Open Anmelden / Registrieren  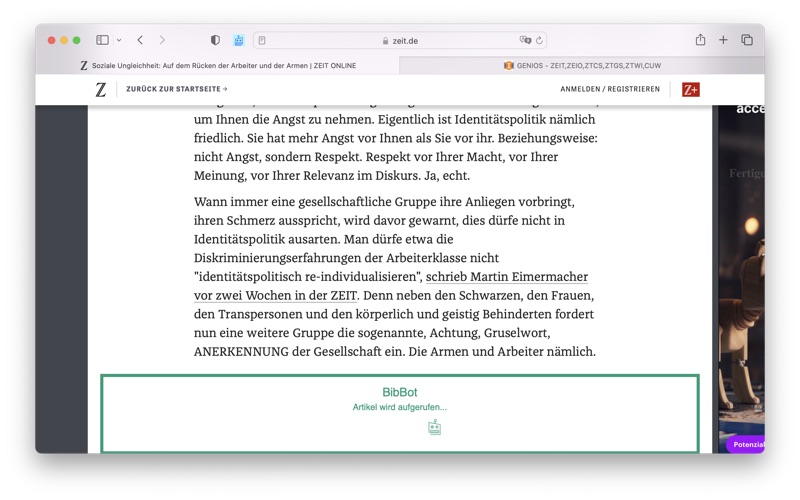coord(610,89)
